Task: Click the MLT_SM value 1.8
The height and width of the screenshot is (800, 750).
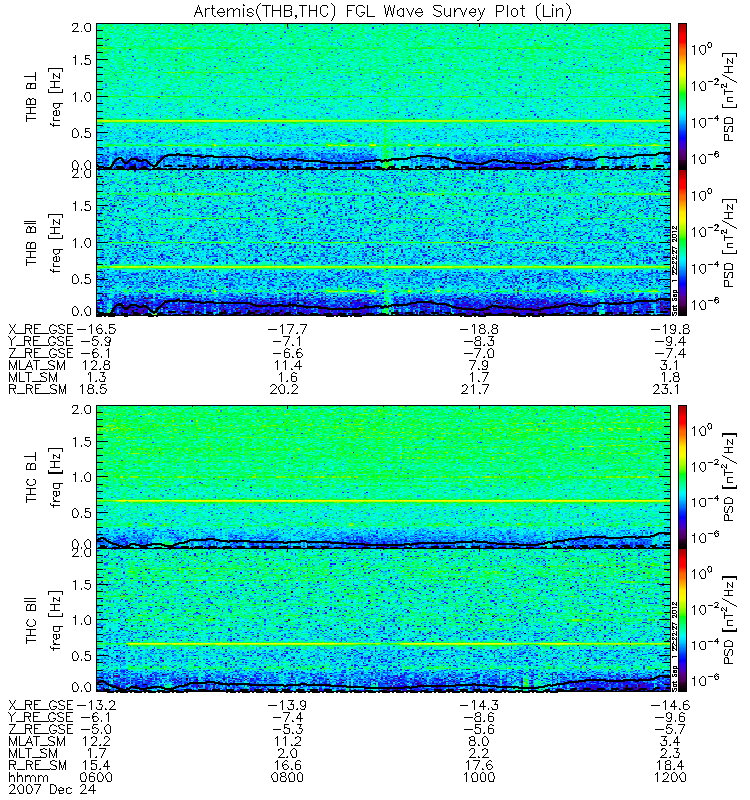Action: tap(670, 378)
